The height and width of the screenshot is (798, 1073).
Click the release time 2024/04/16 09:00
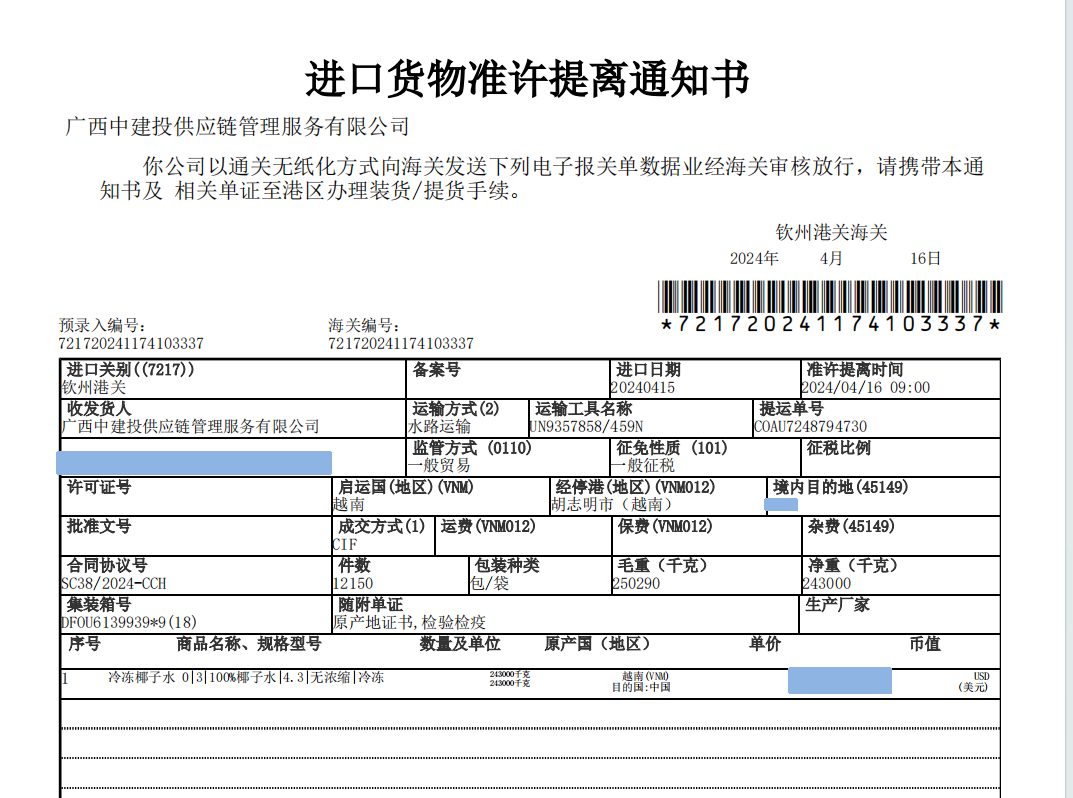866,387
